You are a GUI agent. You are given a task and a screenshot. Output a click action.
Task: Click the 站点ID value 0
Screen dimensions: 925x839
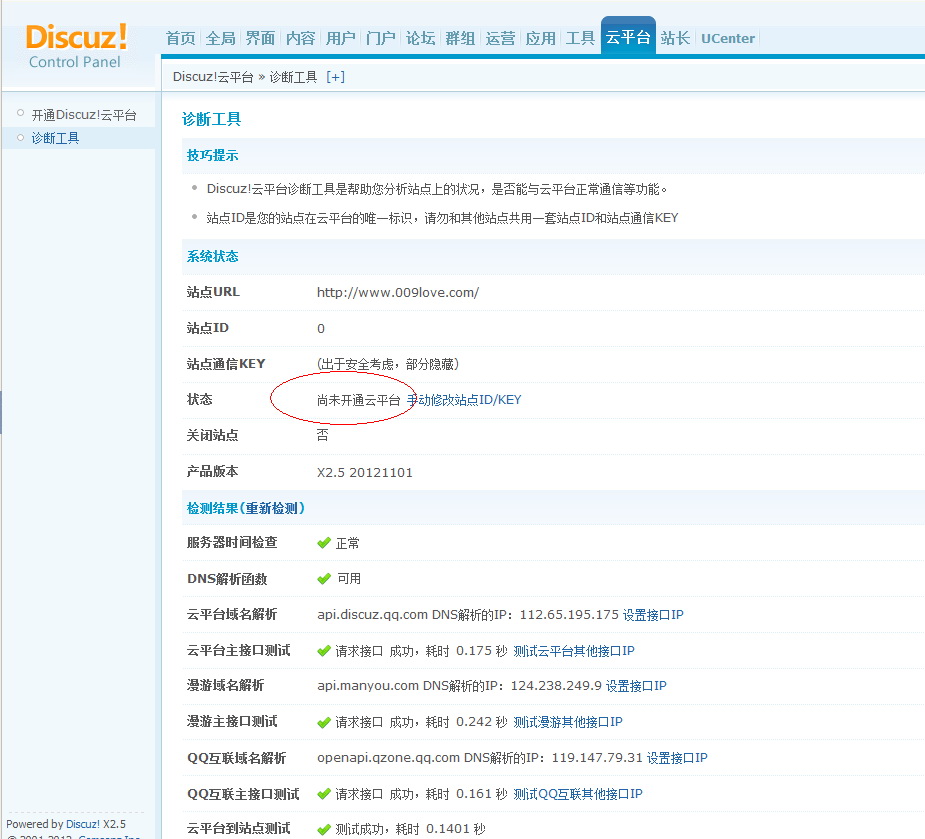point(321,329)
